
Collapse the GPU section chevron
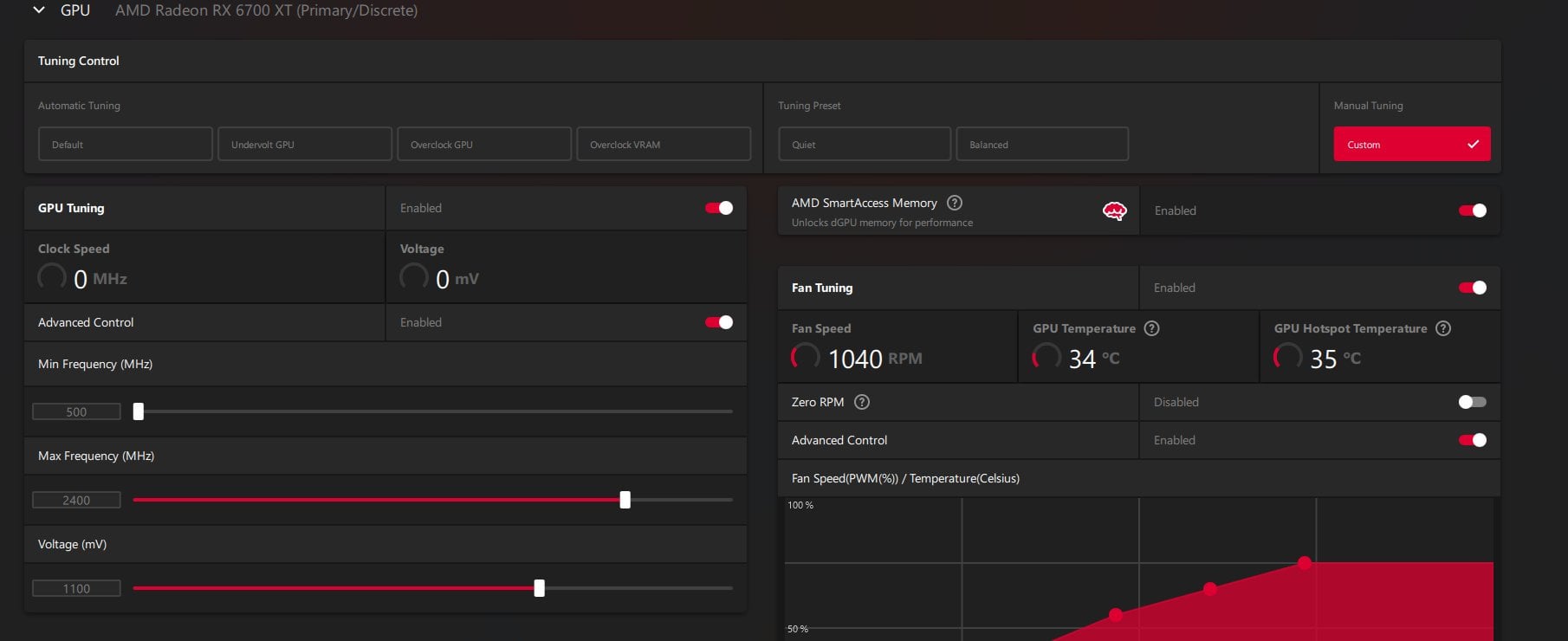38,10
